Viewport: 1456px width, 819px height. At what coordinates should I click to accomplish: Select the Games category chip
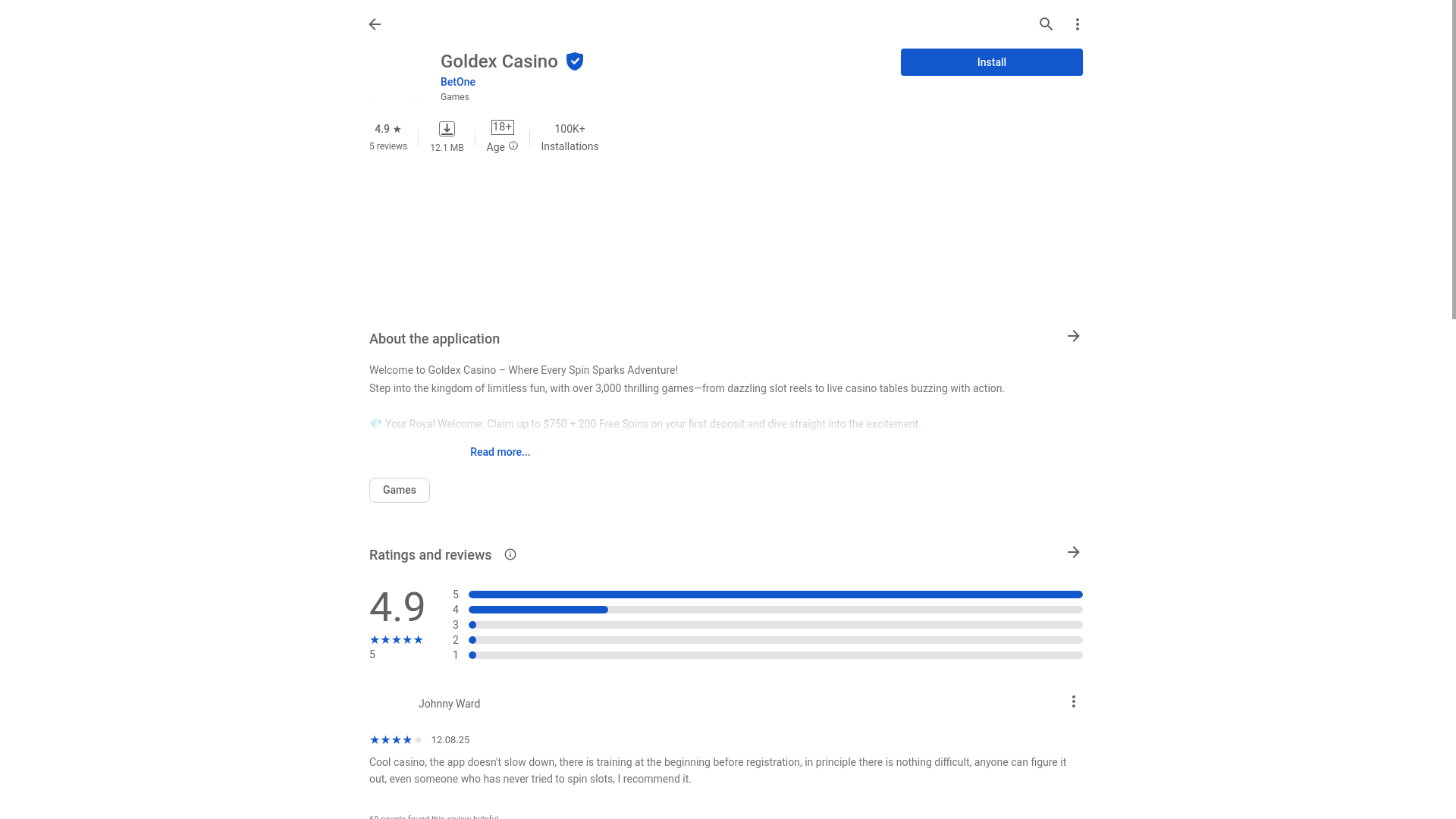coord(400,490)
